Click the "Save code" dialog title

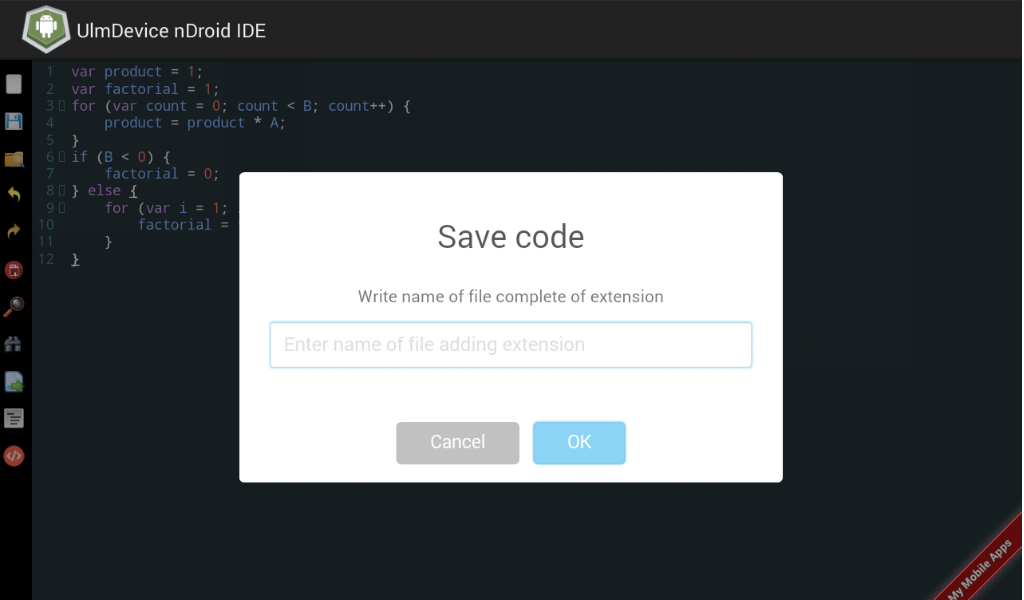[x=511, y=236]
